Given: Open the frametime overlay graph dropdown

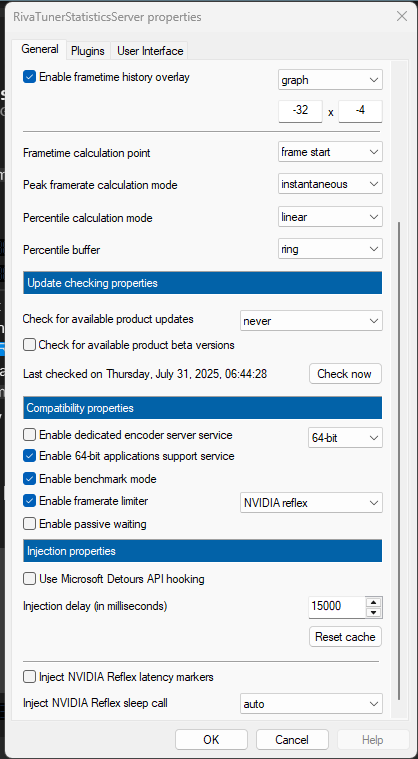Looking at the screenshot, I should (330, 80).
